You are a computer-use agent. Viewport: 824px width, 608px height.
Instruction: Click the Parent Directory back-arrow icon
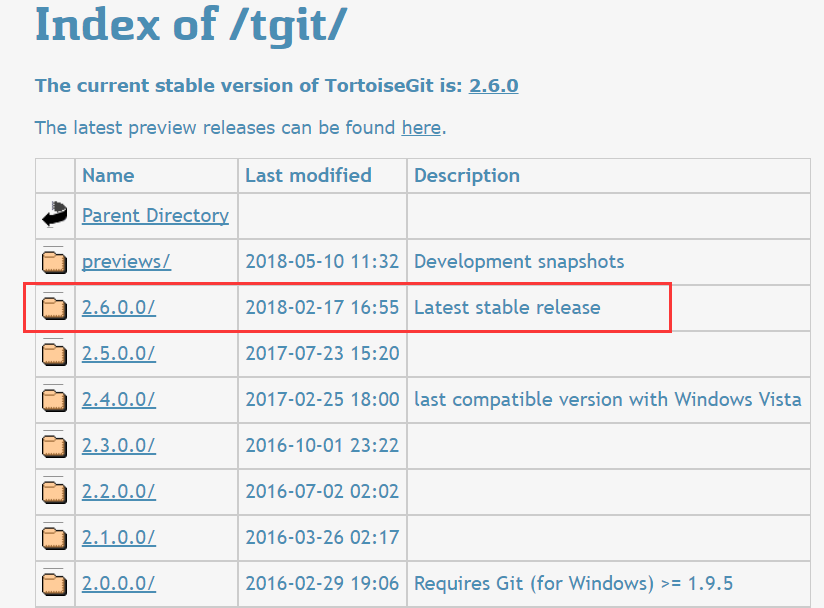(x=54, y=214)
